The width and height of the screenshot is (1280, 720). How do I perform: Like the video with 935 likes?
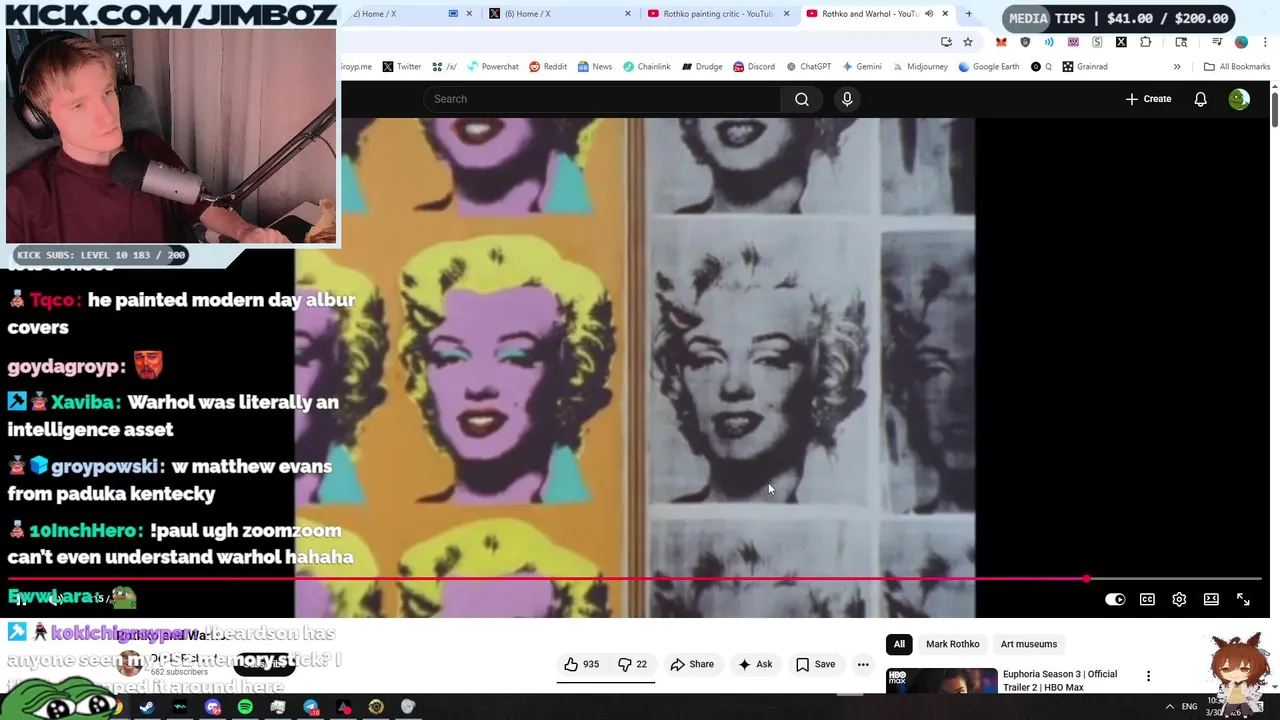pyautogui.click(x=581, y=664)
